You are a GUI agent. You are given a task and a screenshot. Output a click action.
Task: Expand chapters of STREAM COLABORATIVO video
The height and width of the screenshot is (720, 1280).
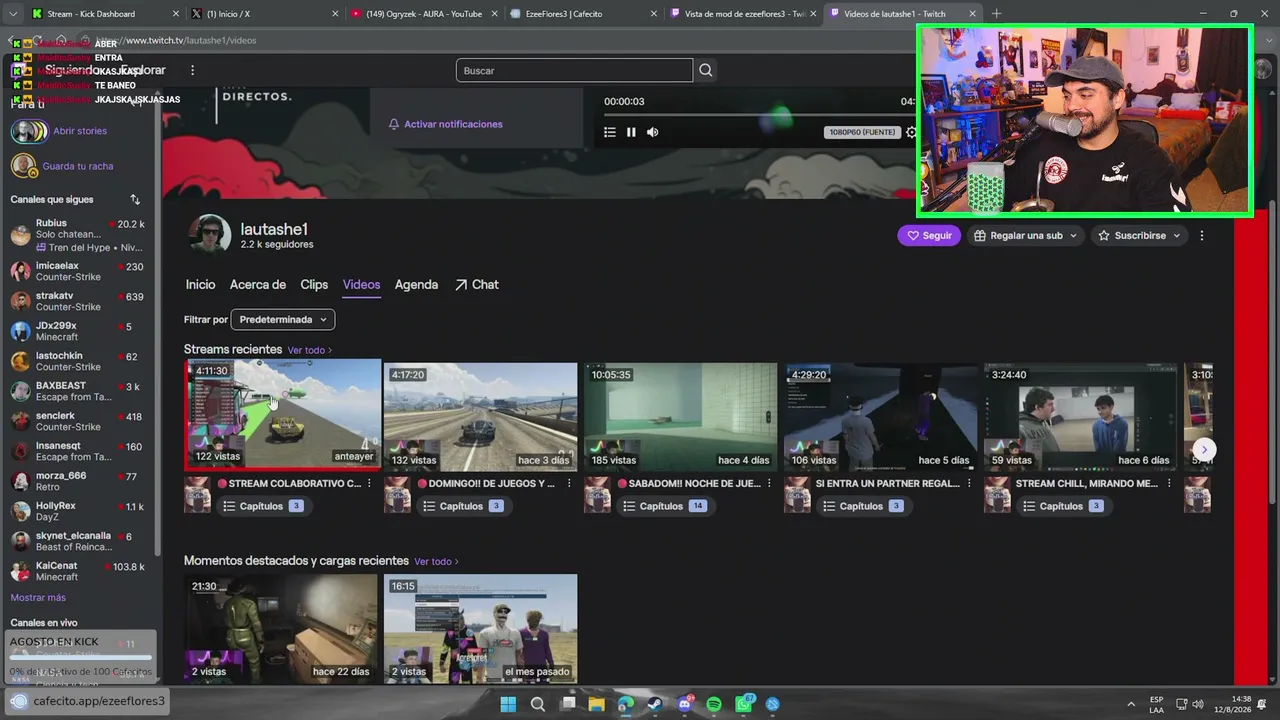[262, 506]
